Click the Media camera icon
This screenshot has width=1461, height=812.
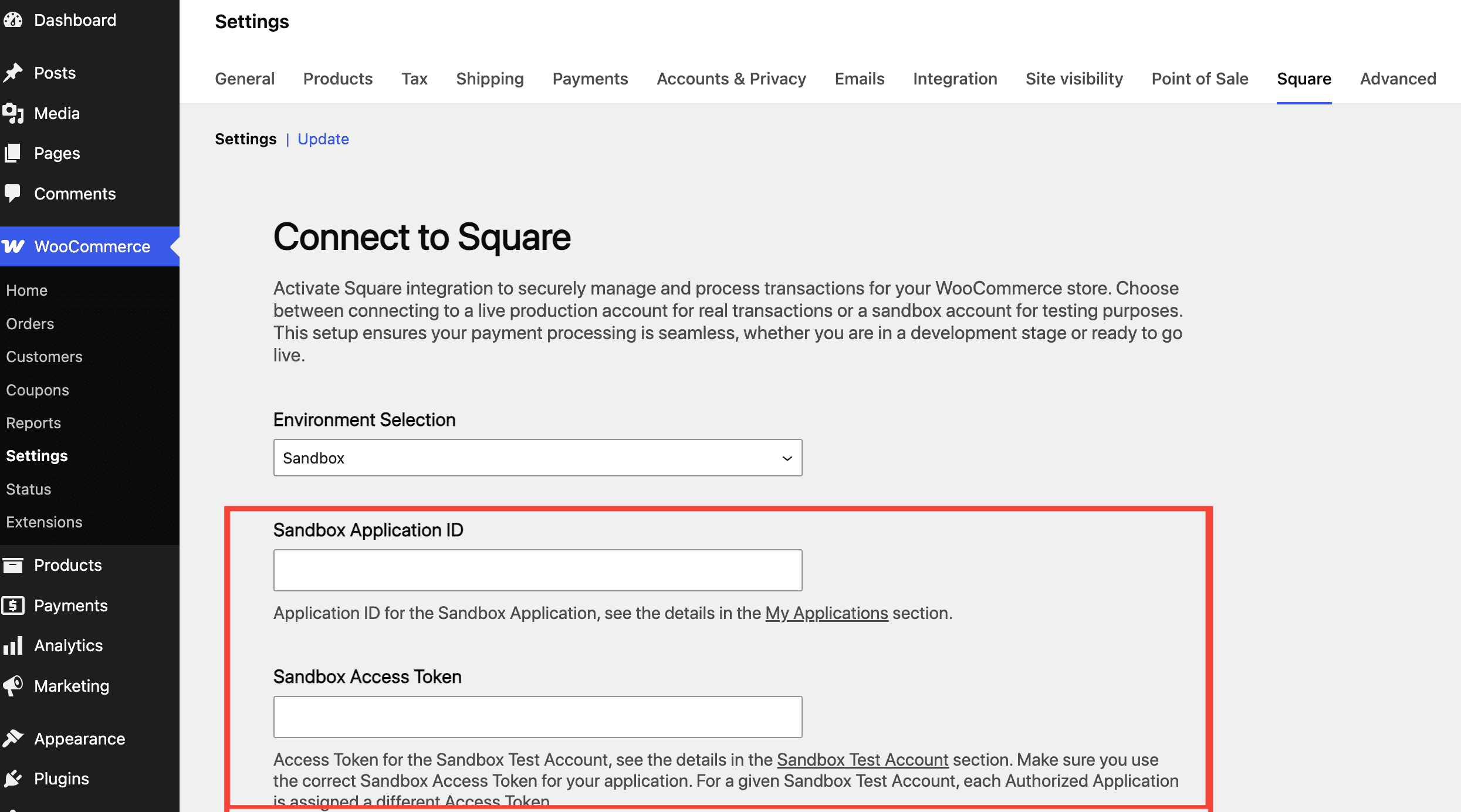(x=13, y=113)
